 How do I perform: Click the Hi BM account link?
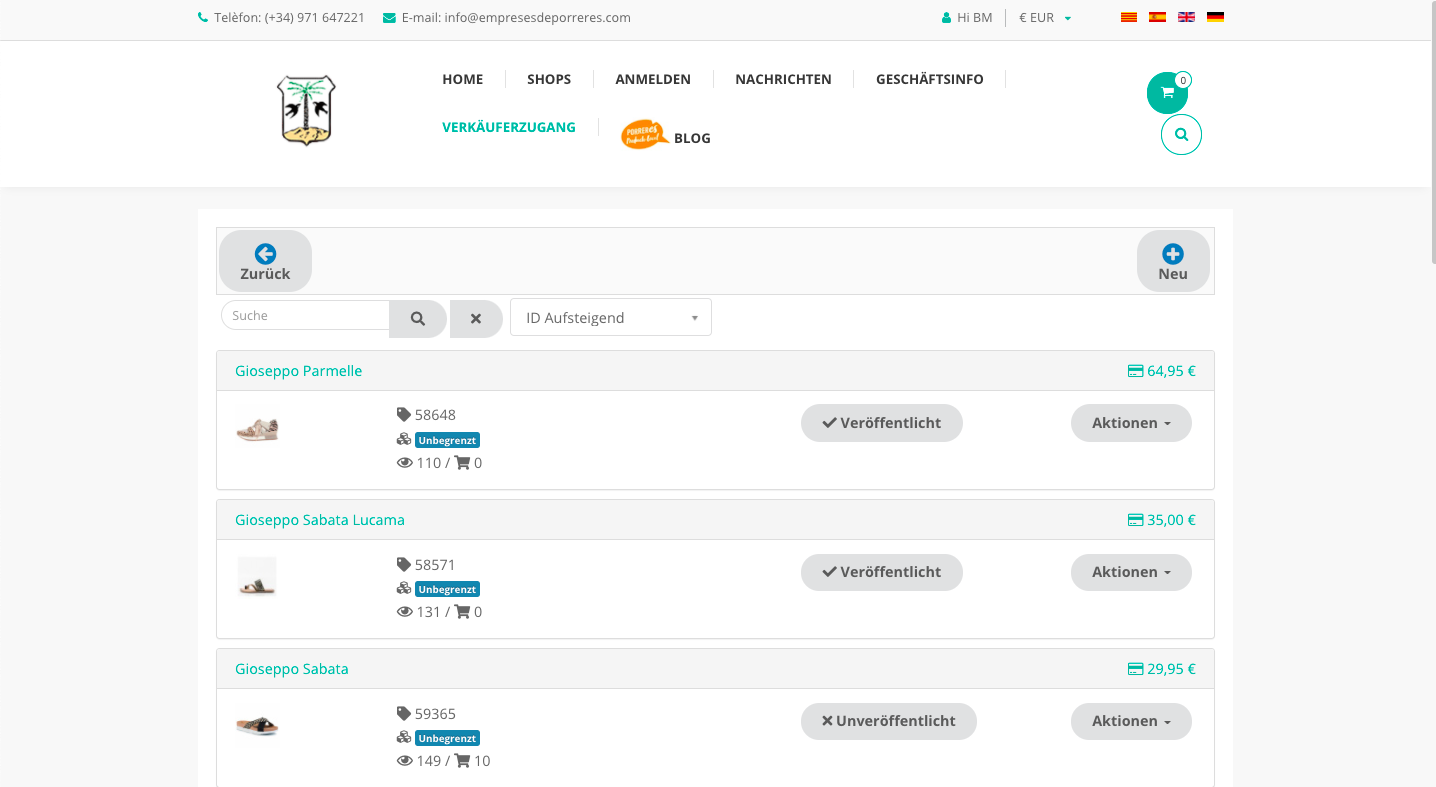click(975, 18)
